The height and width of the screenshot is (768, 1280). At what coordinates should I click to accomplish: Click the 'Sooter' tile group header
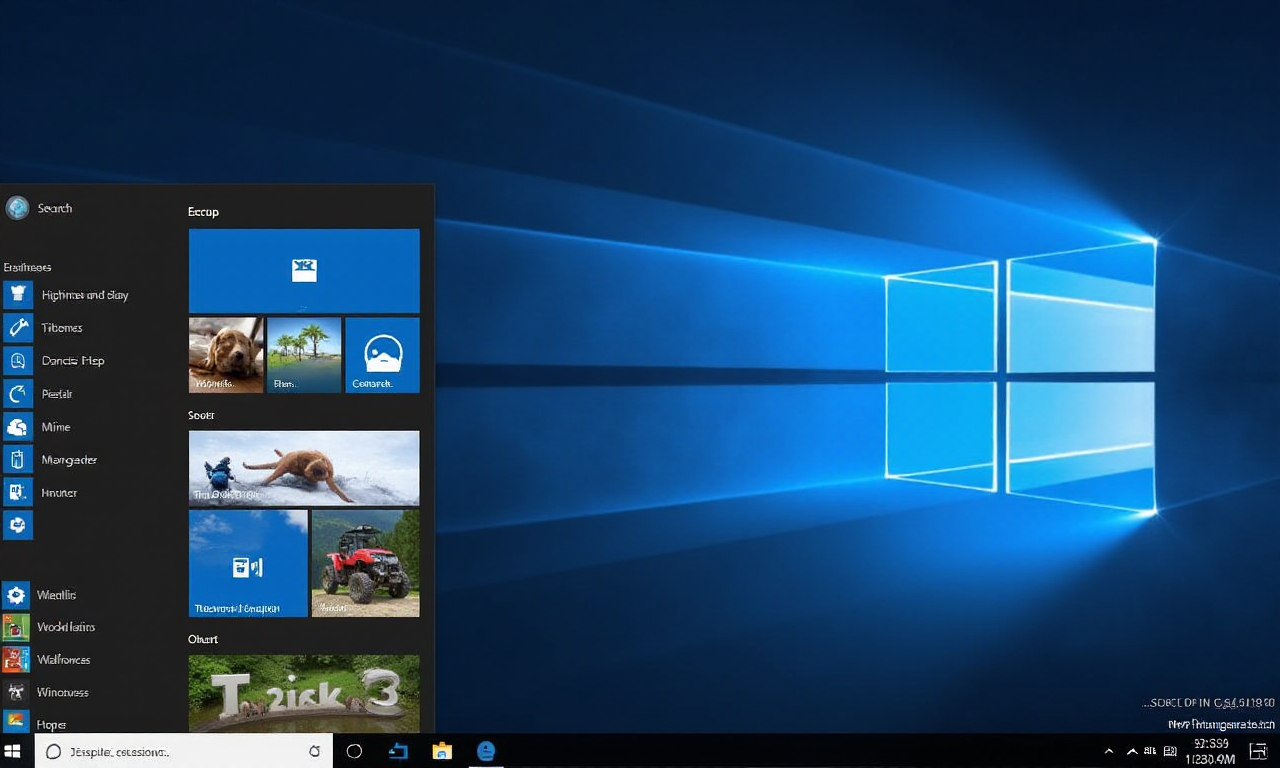201,415
